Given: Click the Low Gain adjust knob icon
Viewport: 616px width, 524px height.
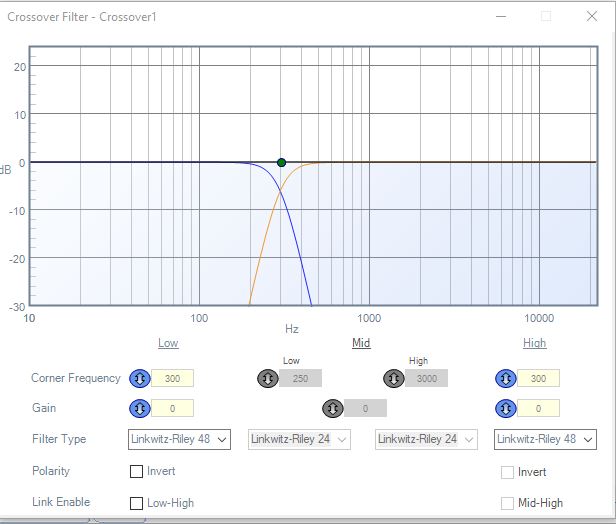Looking at the screenshot, I should (x=139, y=409).
